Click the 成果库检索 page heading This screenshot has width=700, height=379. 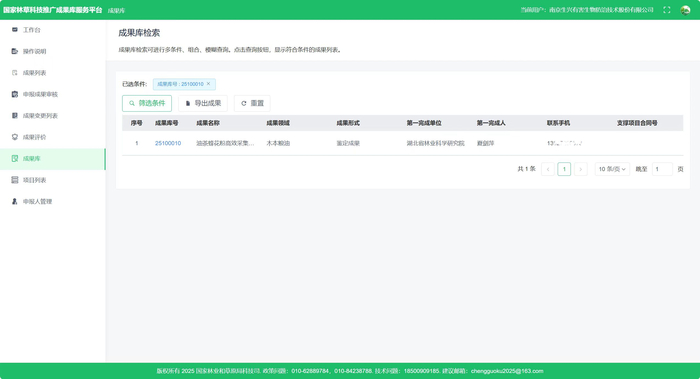point(139,33)
